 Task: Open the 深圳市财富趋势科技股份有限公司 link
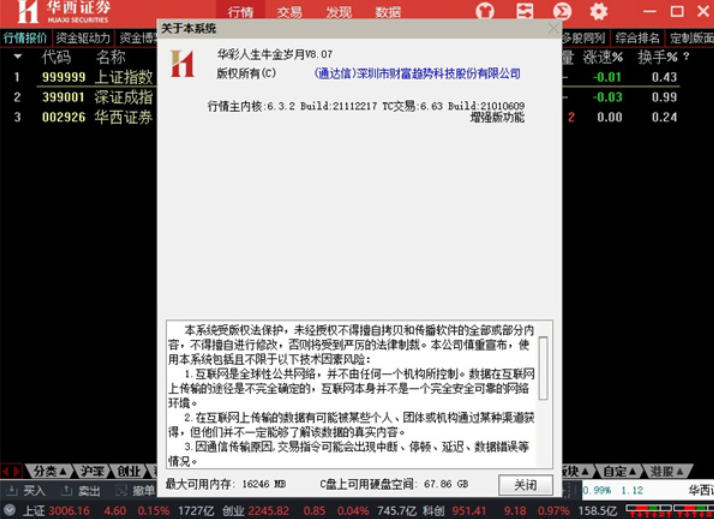[417, 73]
